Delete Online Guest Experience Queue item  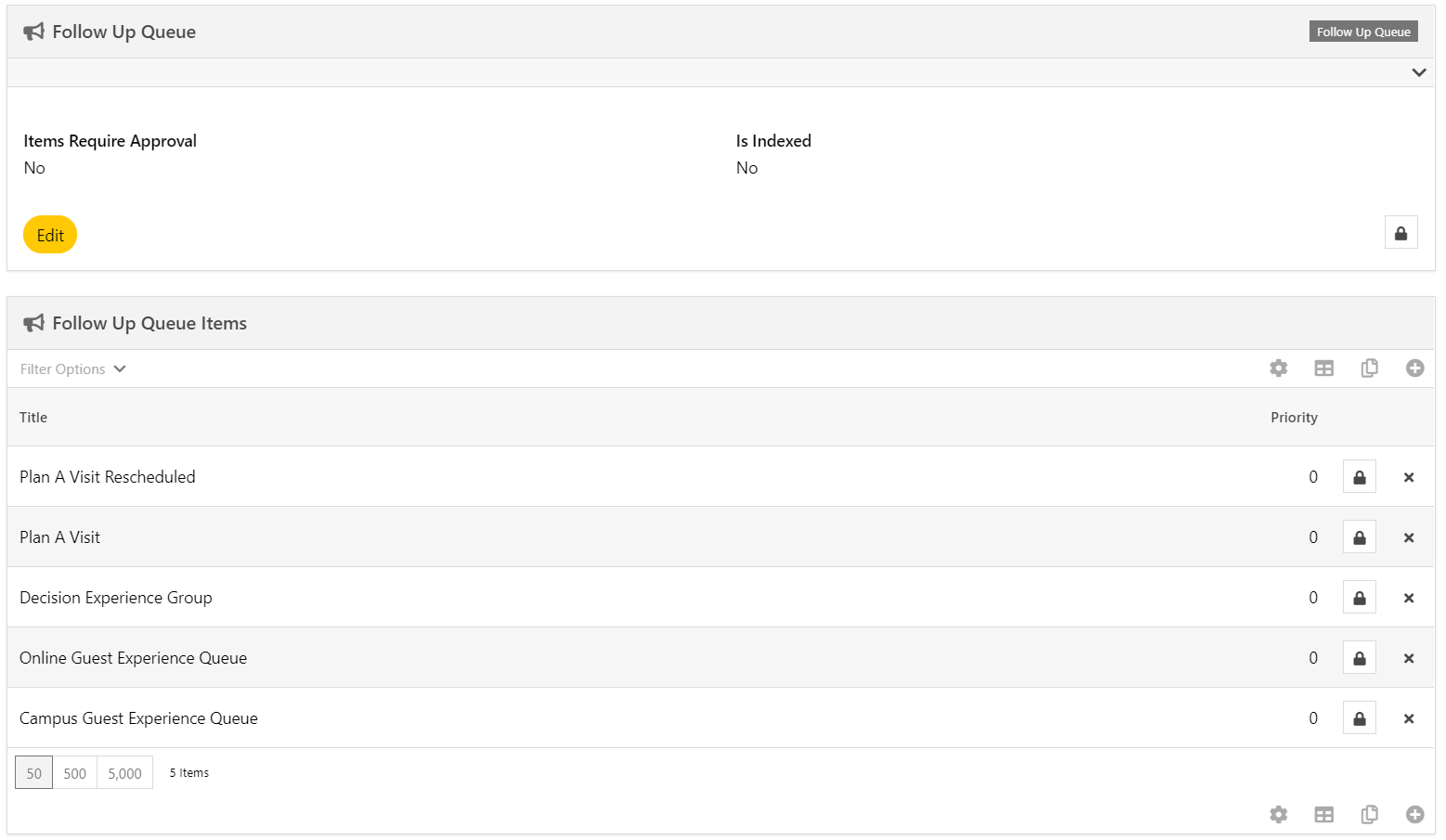(x=1409, y=658)
